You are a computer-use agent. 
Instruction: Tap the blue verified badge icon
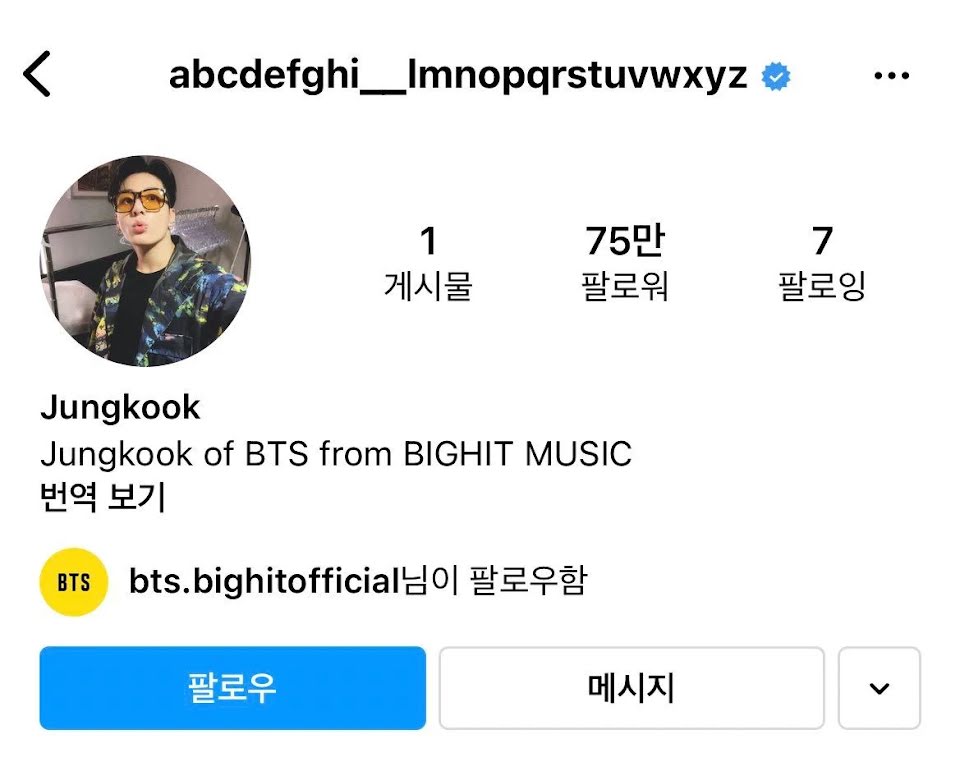776,77
